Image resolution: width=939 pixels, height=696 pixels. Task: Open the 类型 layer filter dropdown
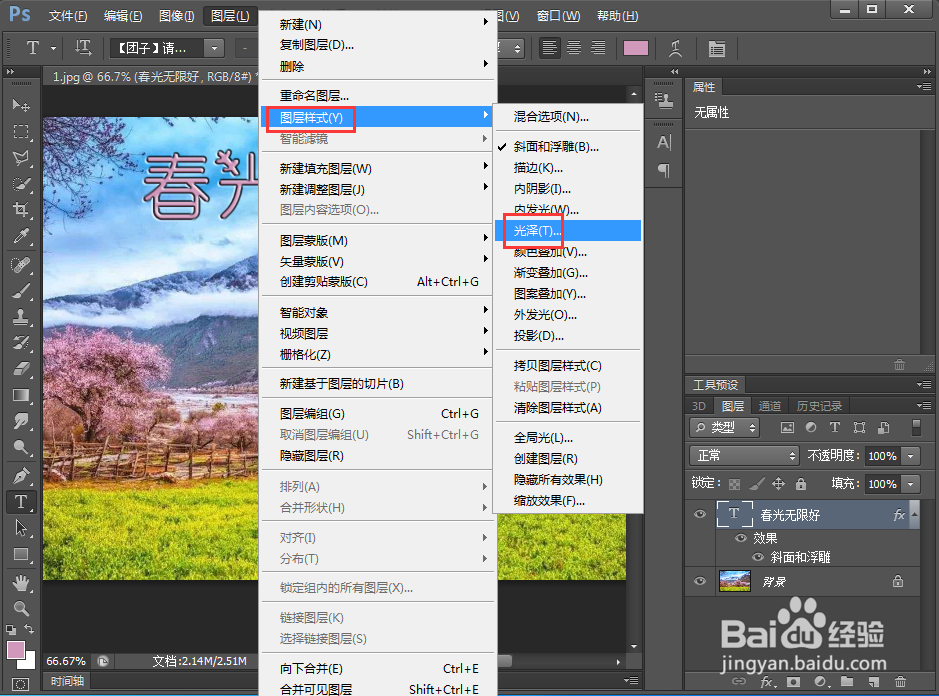click(723, 427)
